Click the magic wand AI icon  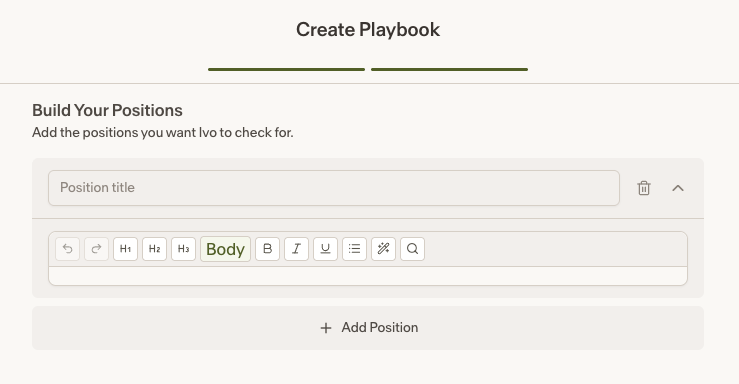click(x=383, y=249)
